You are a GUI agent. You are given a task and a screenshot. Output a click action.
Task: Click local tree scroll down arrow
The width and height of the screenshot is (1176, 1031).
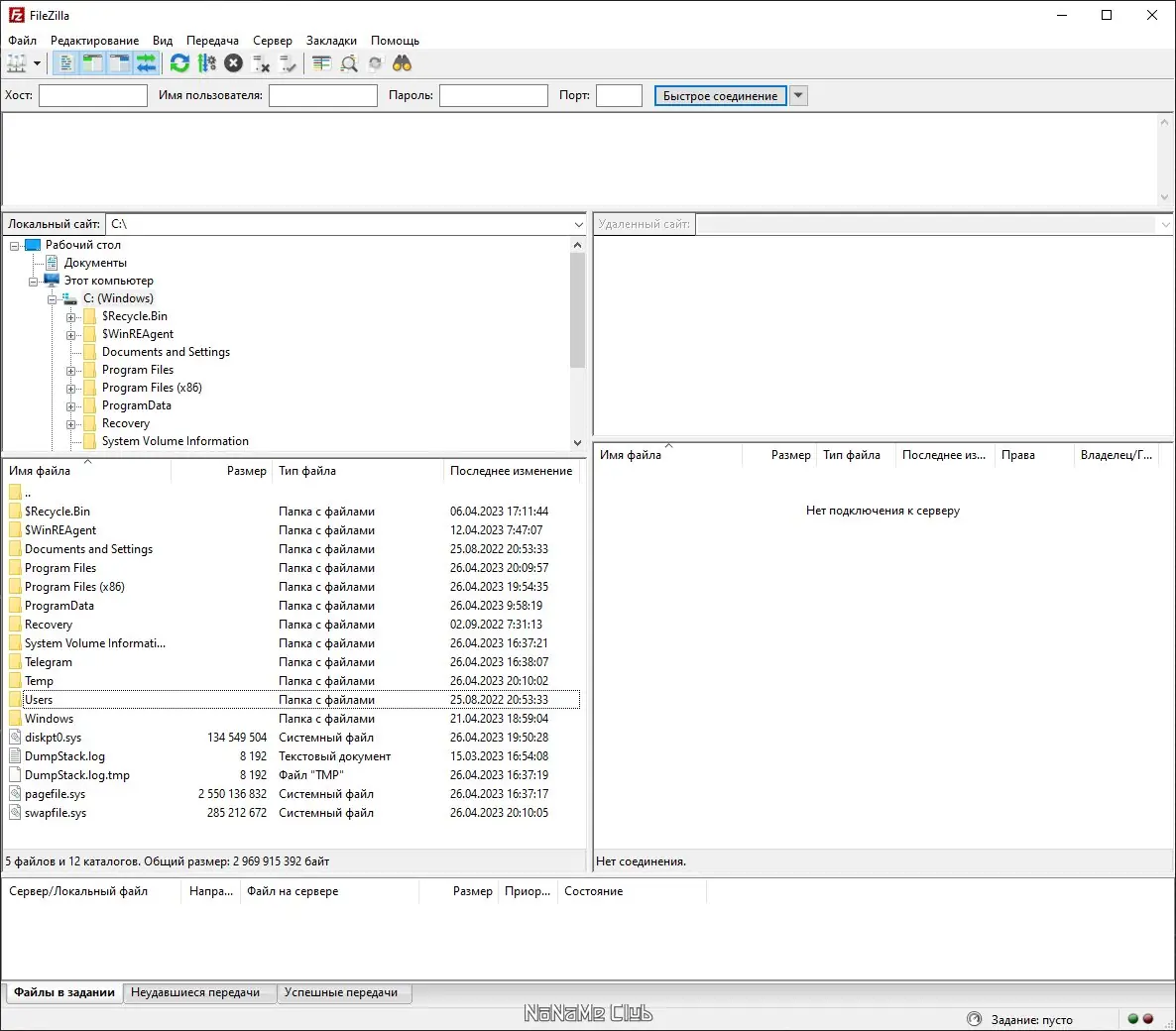pyautogui.click(x=577, y=442)
